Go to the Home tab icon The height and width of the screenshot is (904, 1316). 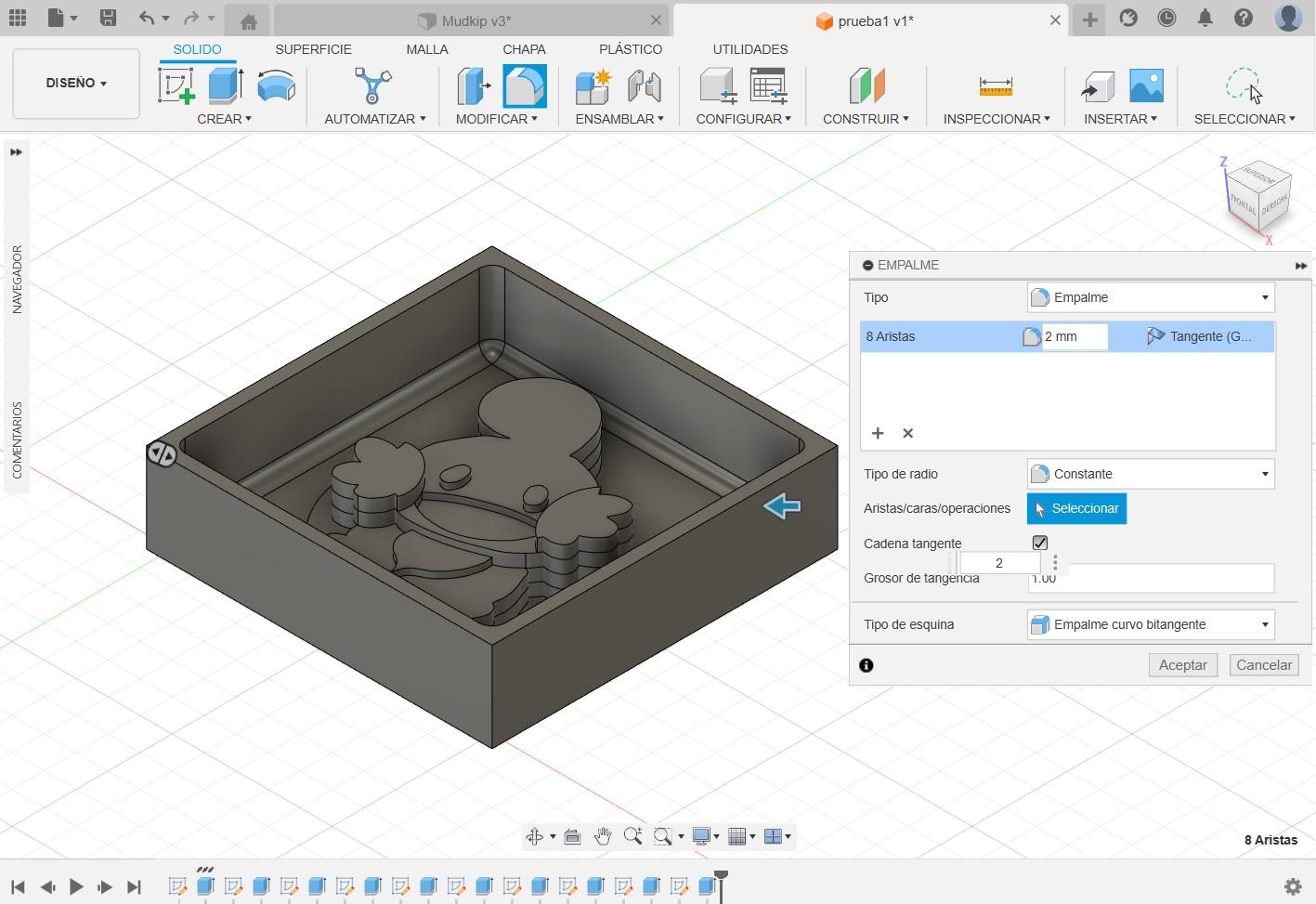click(248, 21)
